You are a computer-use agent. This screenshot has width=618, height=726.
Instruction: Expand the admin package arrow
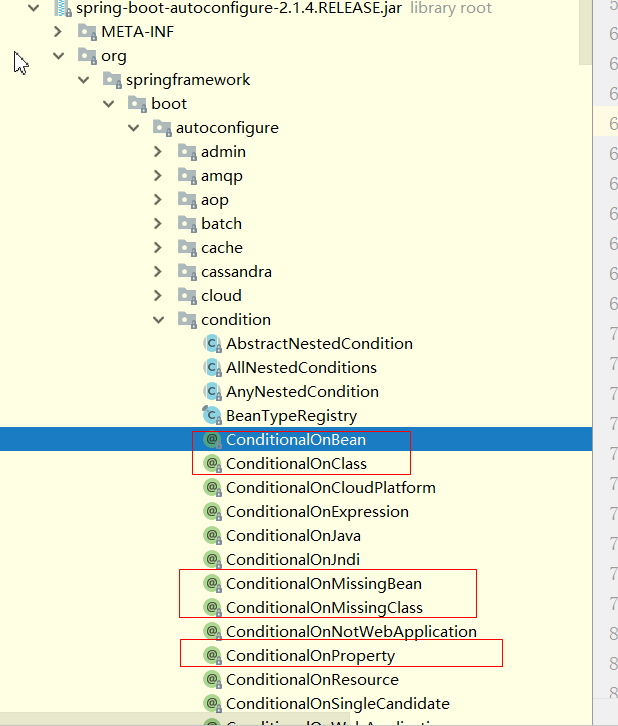(x=158, y=152)
